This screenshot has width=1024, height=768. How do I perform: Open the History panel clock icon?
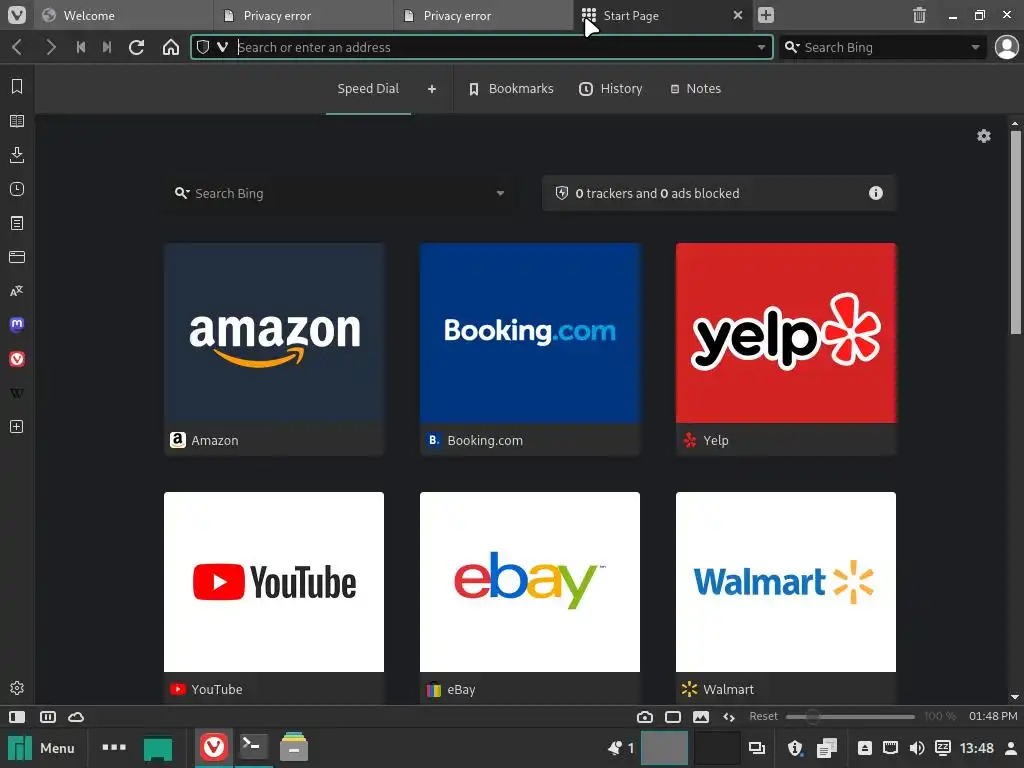pyautogui.click(x=17, y=189)
